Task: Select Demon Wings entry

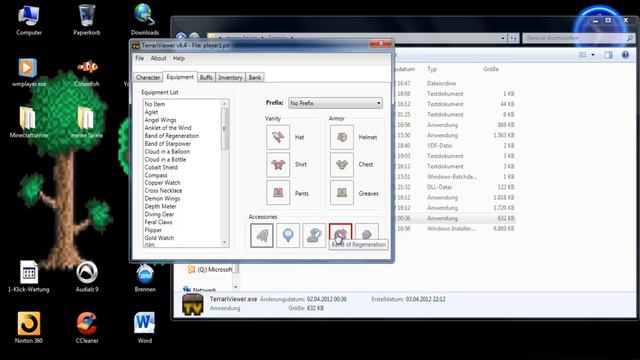Action: [x=162, y=198]
